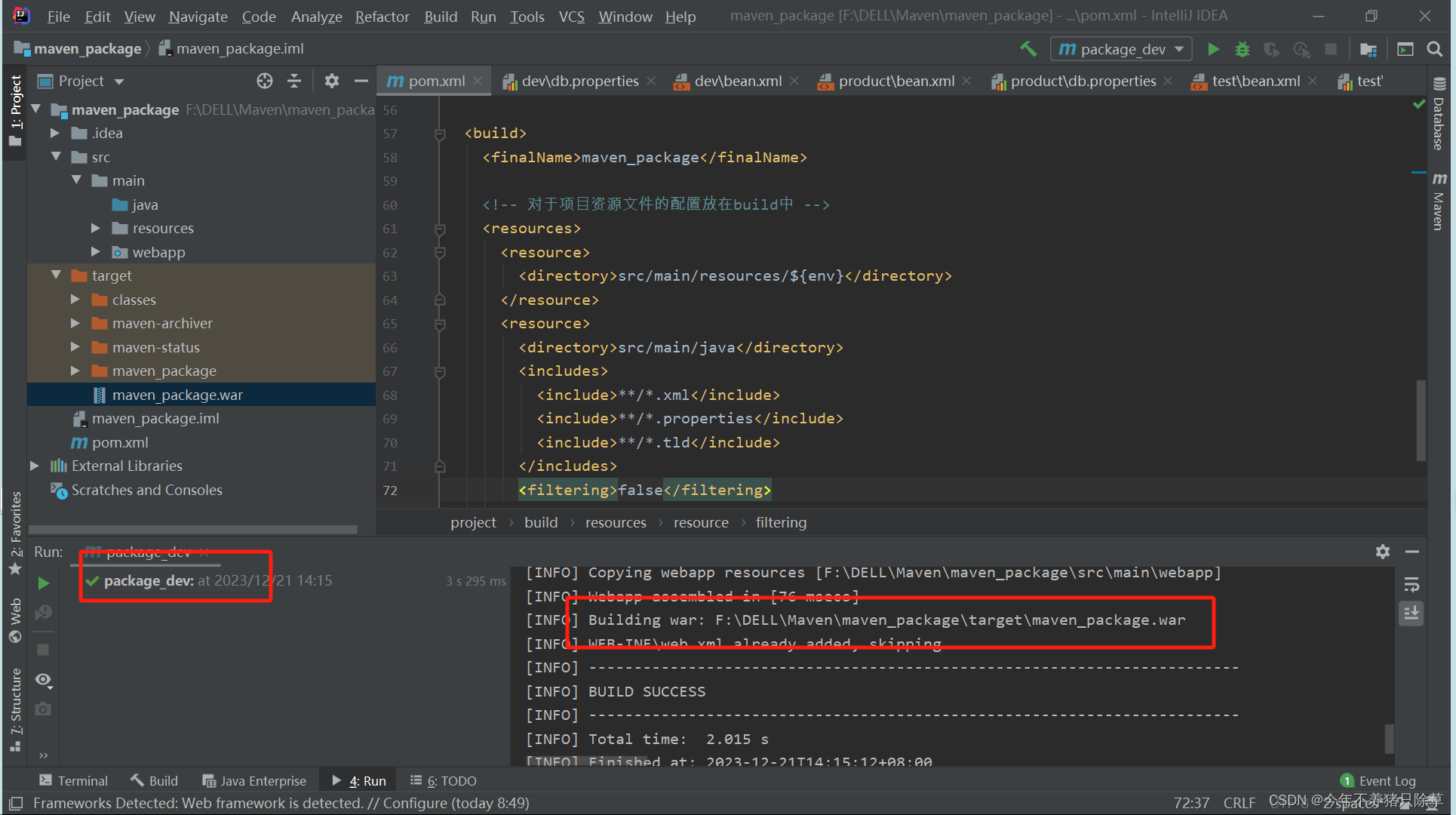
Task: Switch to dev\db.properties tab
Action: click(580, 81)
